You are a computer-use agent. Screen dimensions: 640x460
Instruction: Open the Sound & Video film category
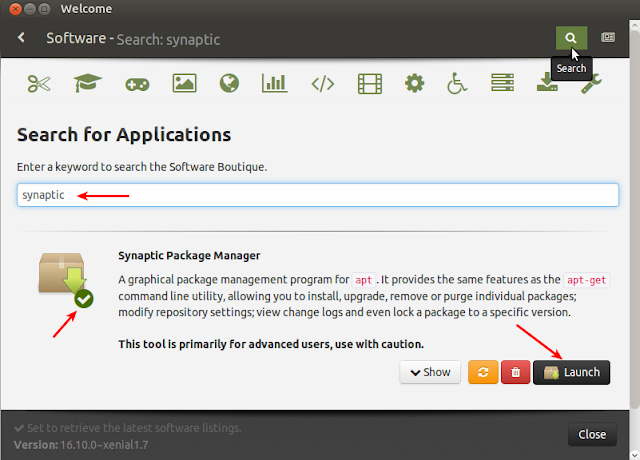coord(370,84)
